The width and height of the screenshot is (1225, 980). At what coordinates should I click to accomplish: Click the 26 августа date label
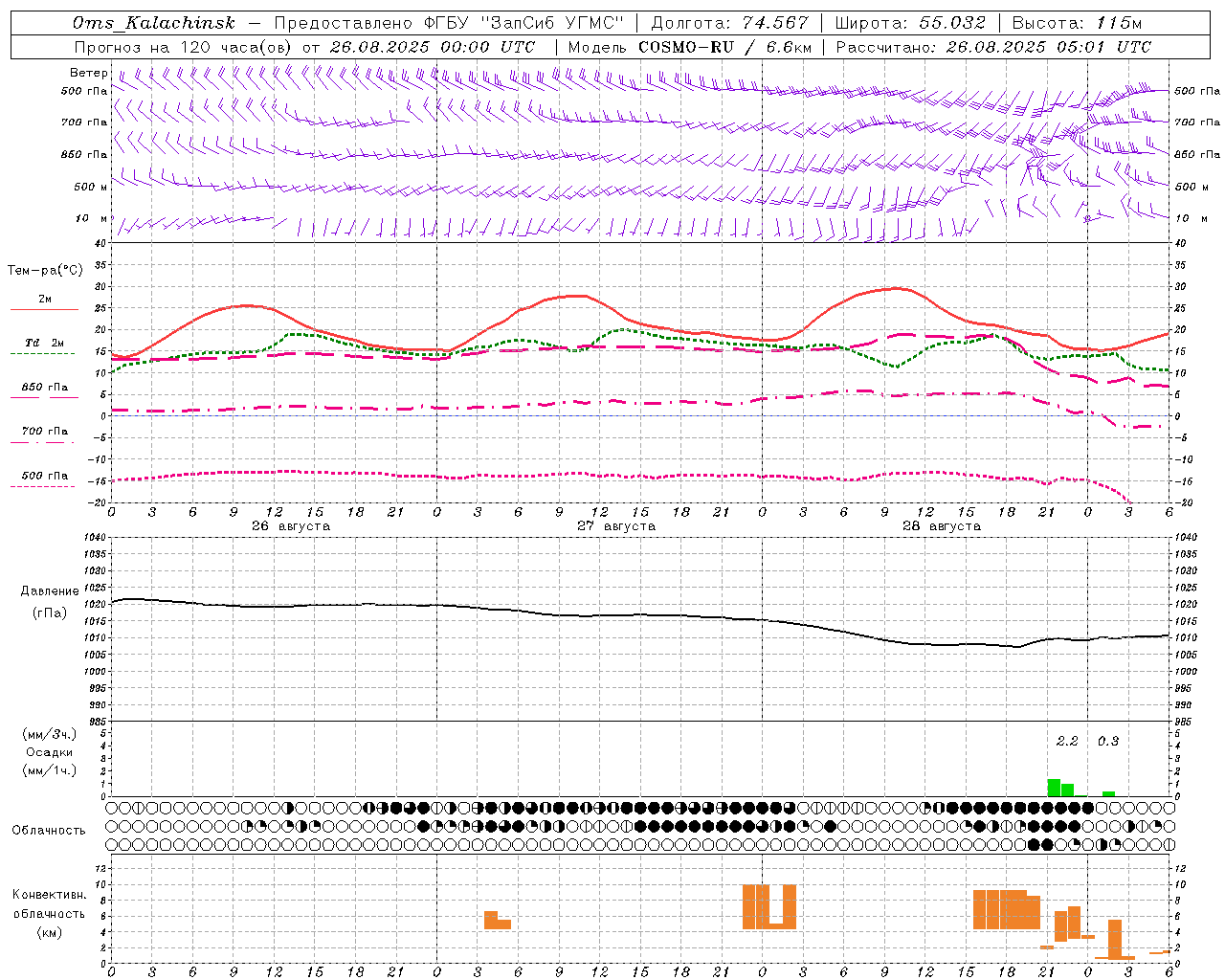click(x=291, y=526)
